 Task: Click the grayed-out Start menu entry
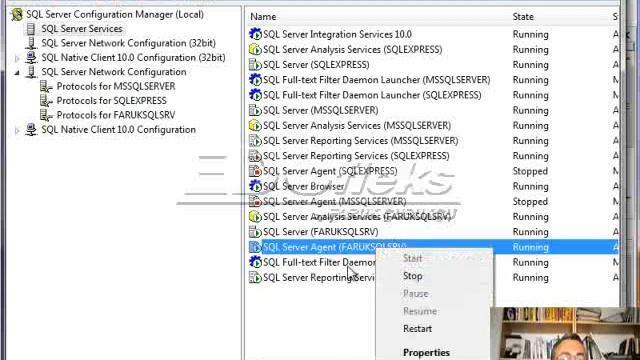[412, 258]
